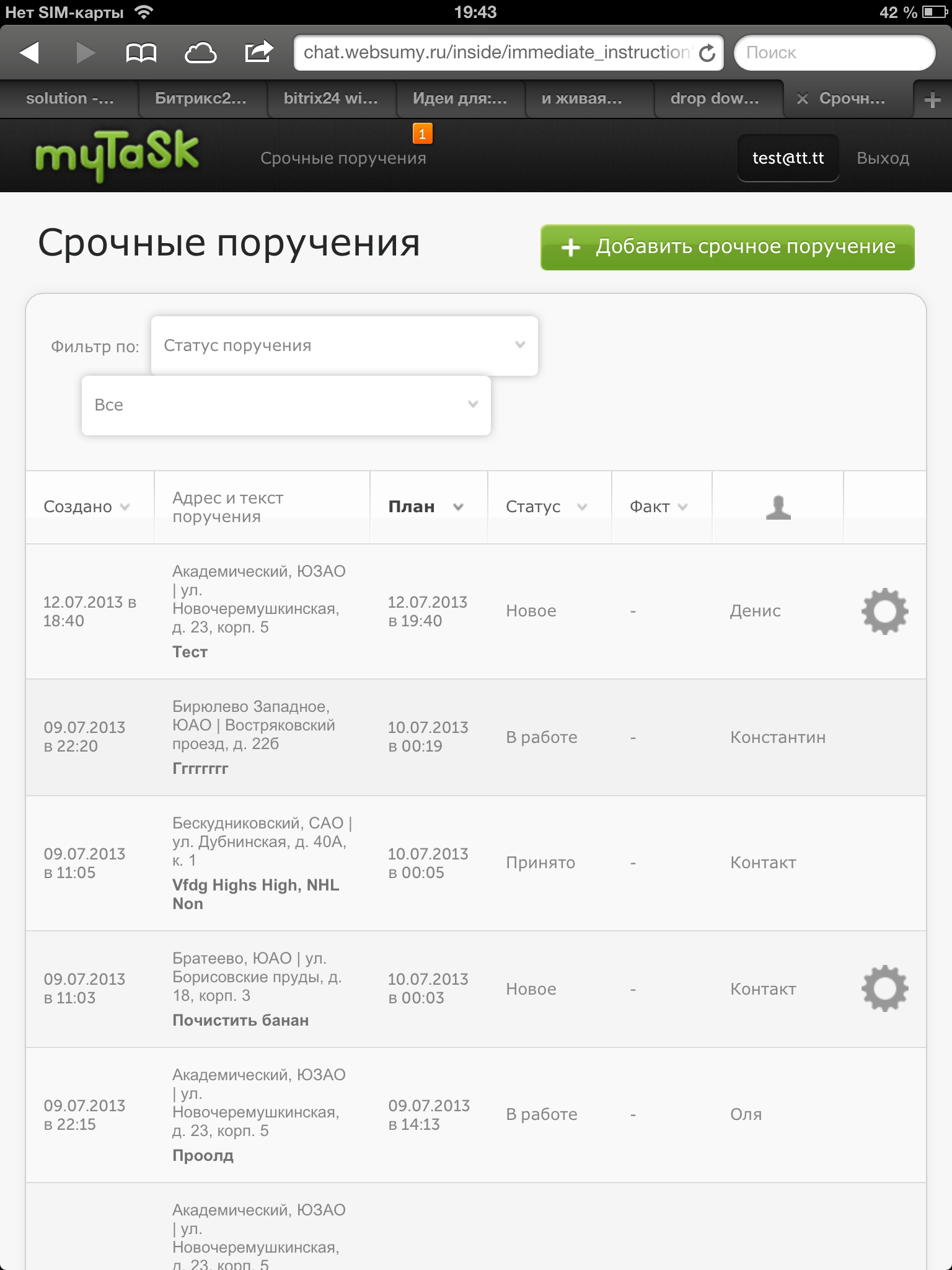
Task: Close the Срочн... tab
Action: (x=802, y=99)
